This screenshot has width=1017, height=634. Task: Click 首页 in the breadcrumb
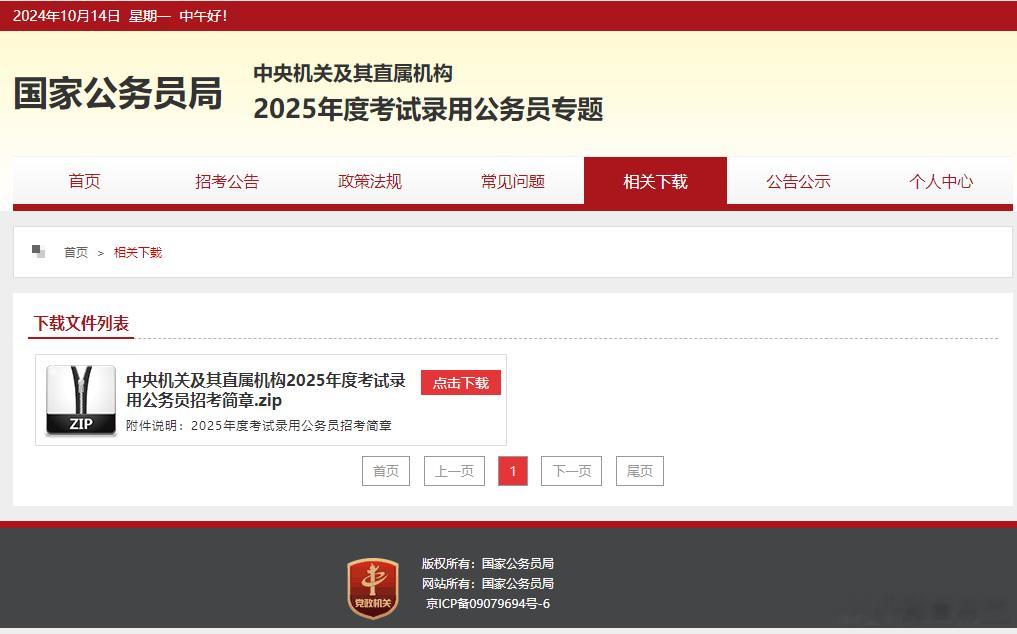76,252
